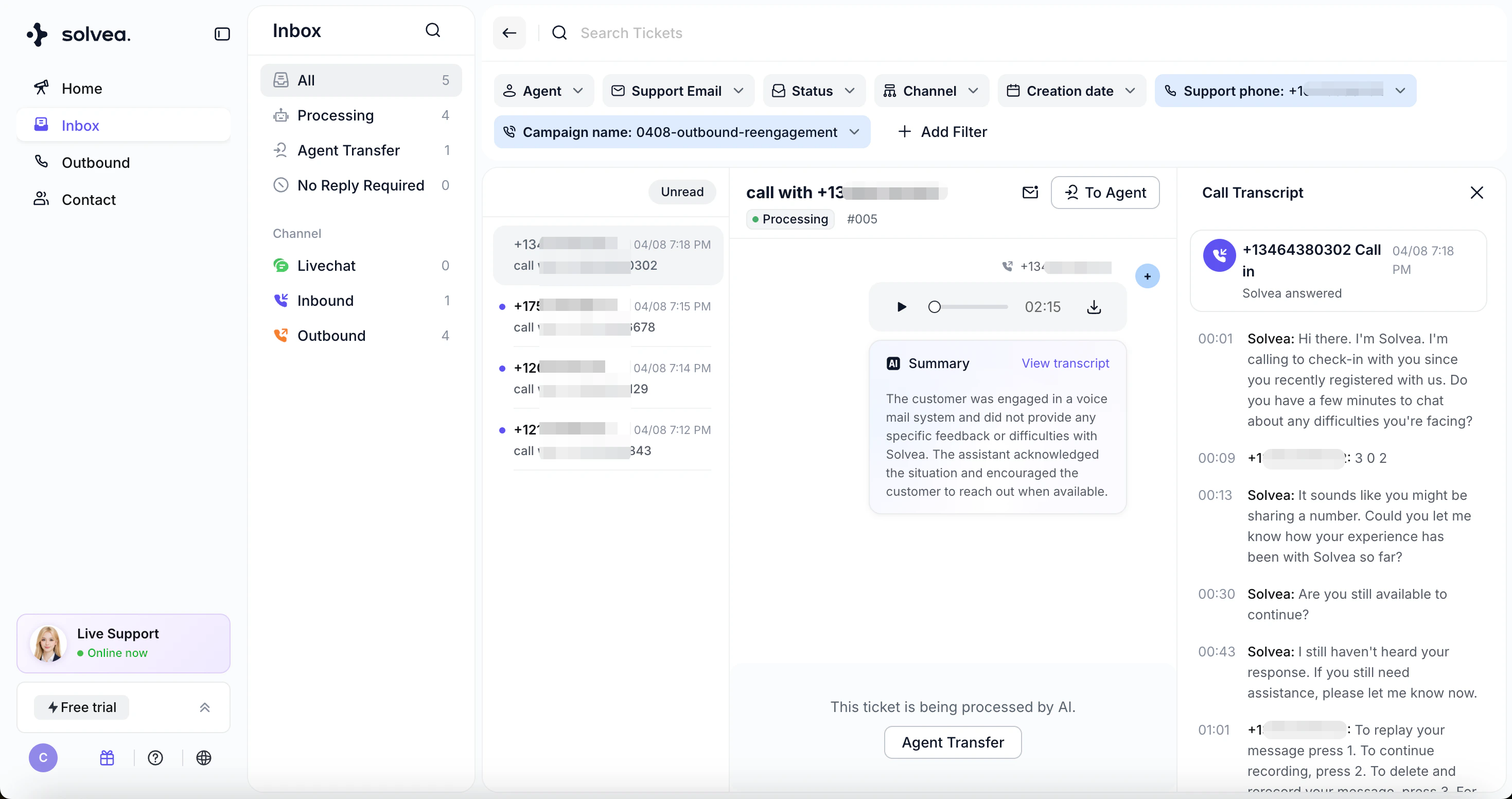Screen dimensions: 1512x799
Task: Open the Live Support card
Action: 124,644
